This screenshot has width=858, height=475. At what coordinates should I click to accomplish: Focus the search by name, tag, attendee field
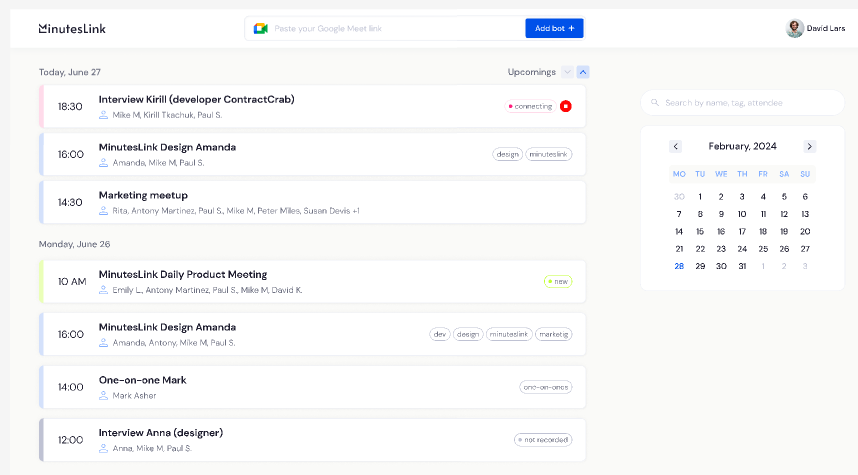pos(743,102)
